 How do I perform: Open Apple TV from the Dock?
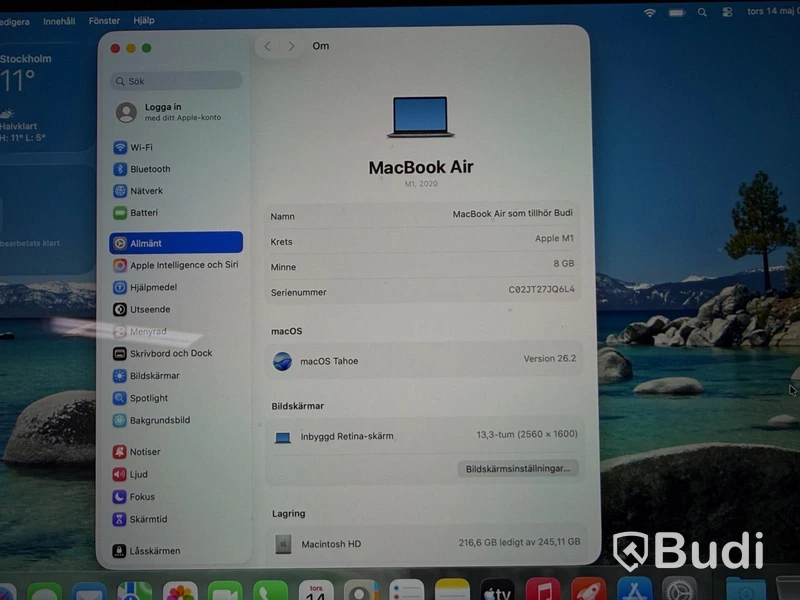[x=497, y=591]
